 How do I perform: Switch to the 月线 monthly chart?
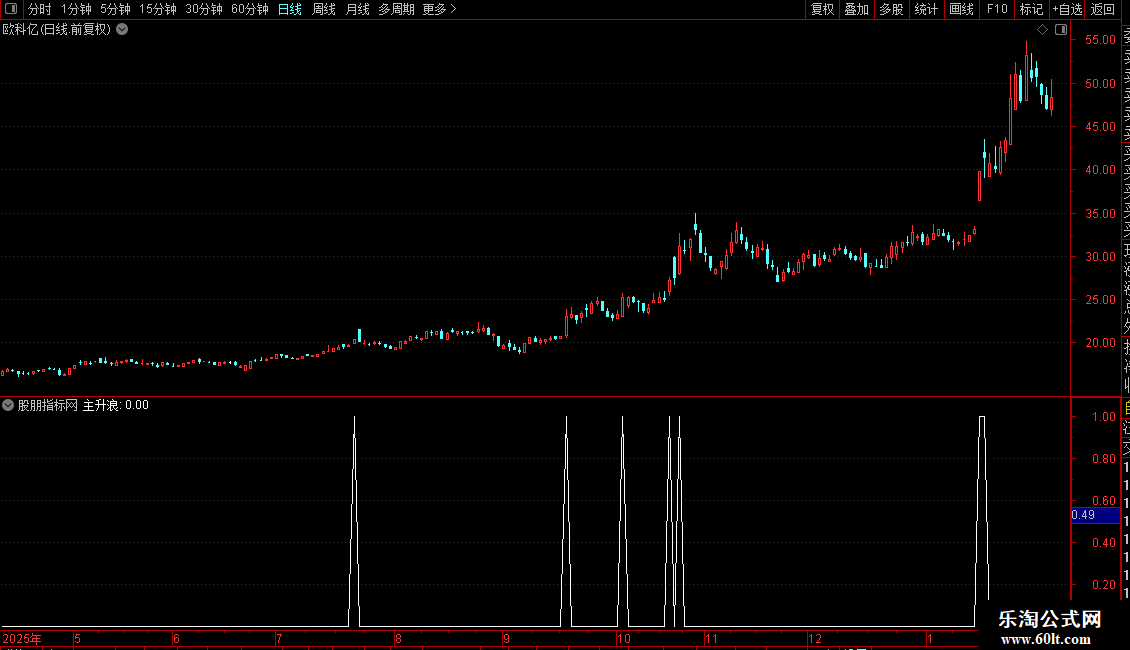[357, 9]
